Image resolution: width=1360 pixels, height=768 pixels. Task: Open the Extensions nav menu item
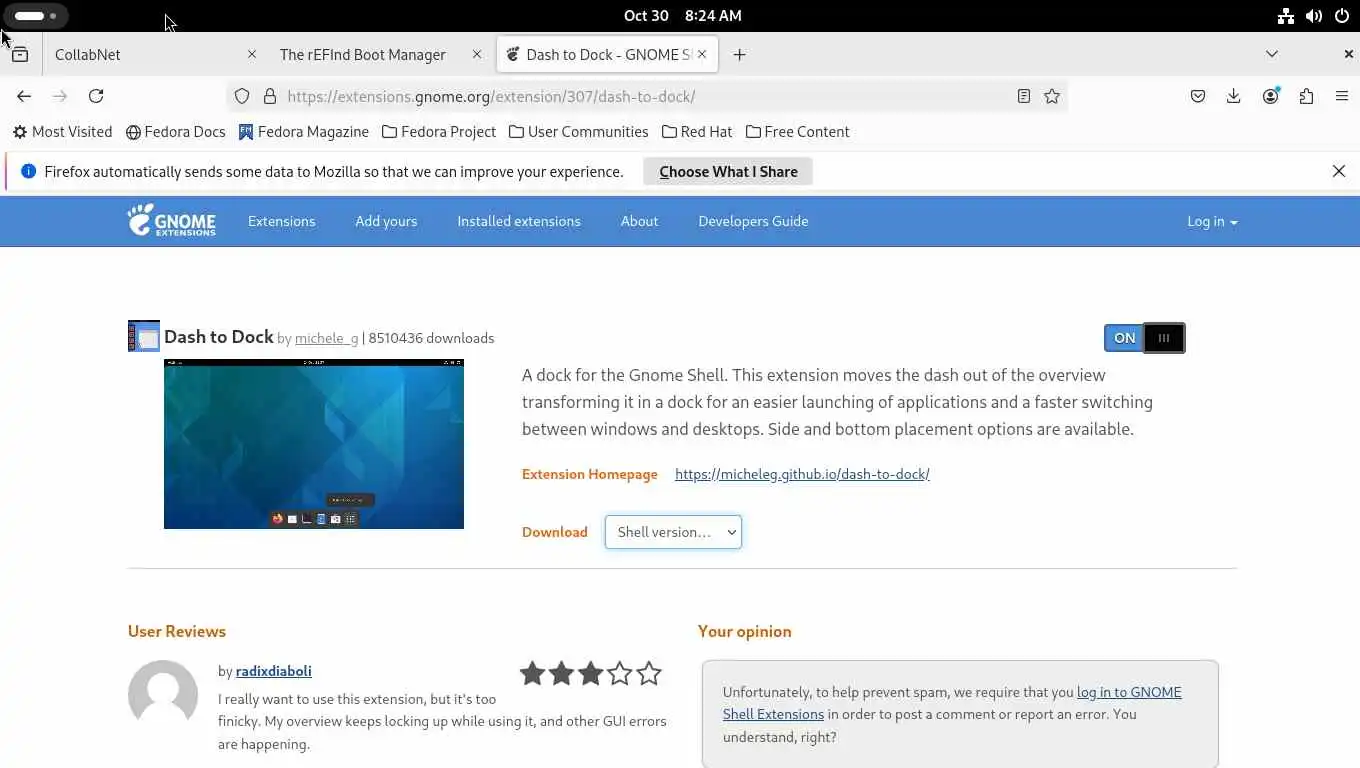pyautogui.click(x=282, y=221)
